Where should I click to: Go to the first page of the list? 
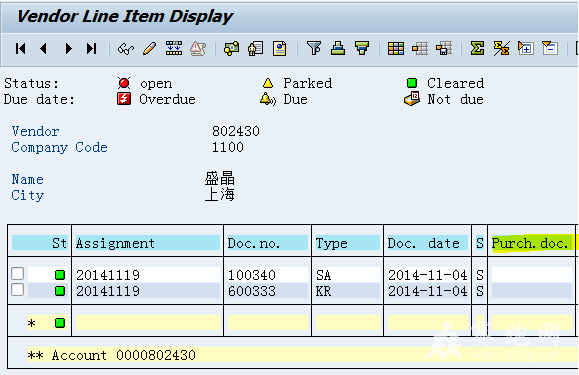point(21,48)
